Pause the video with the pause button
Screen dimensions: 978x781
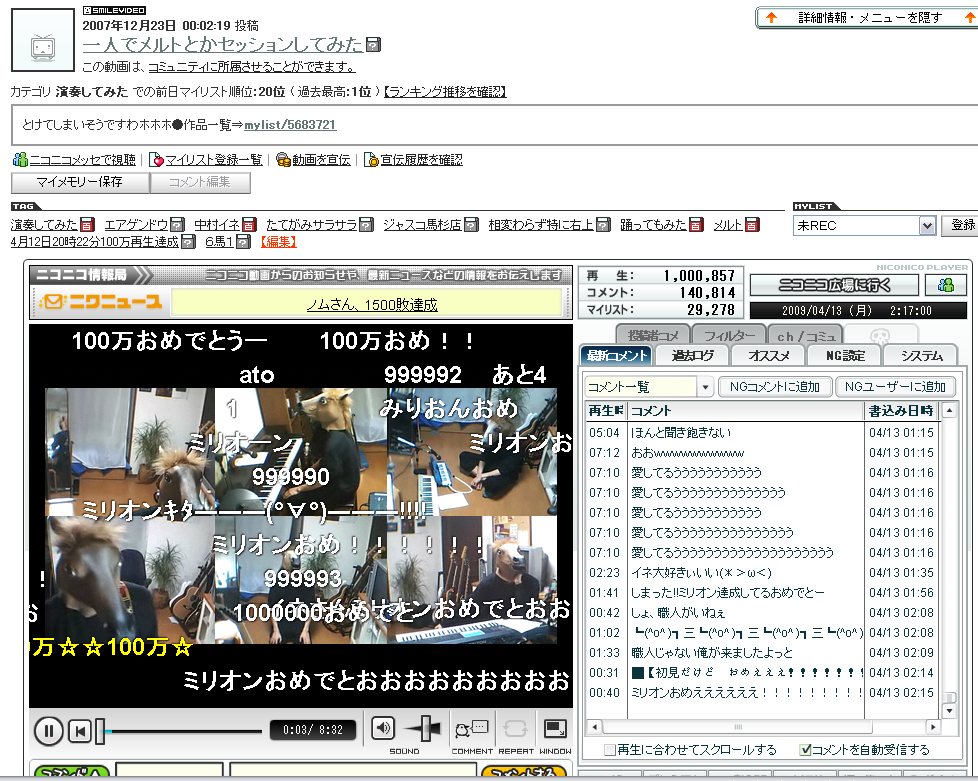(x=48, y=730)
